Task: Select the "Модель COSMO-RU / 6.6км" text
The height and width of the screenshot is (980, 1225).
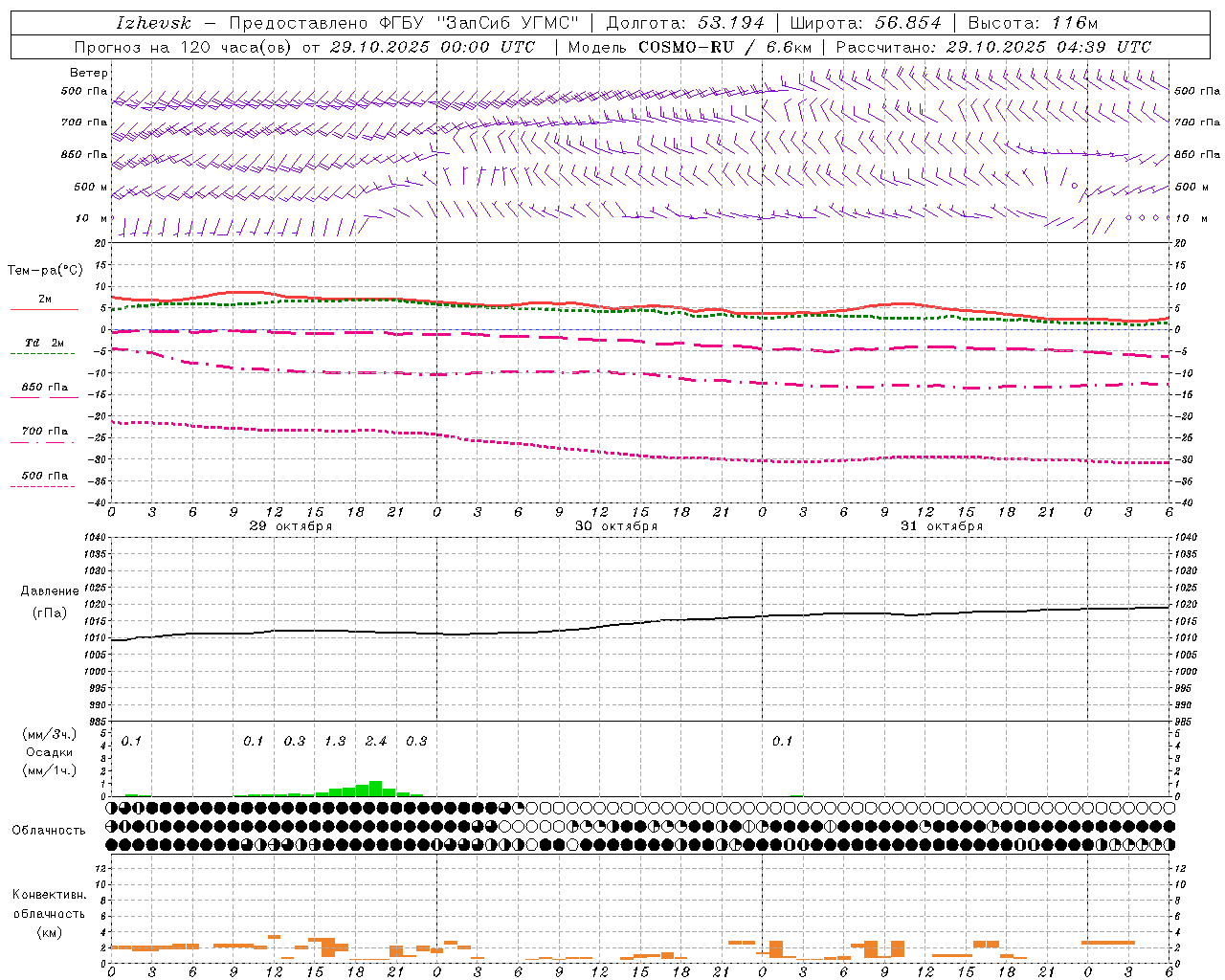Action: tap(688, 47)
